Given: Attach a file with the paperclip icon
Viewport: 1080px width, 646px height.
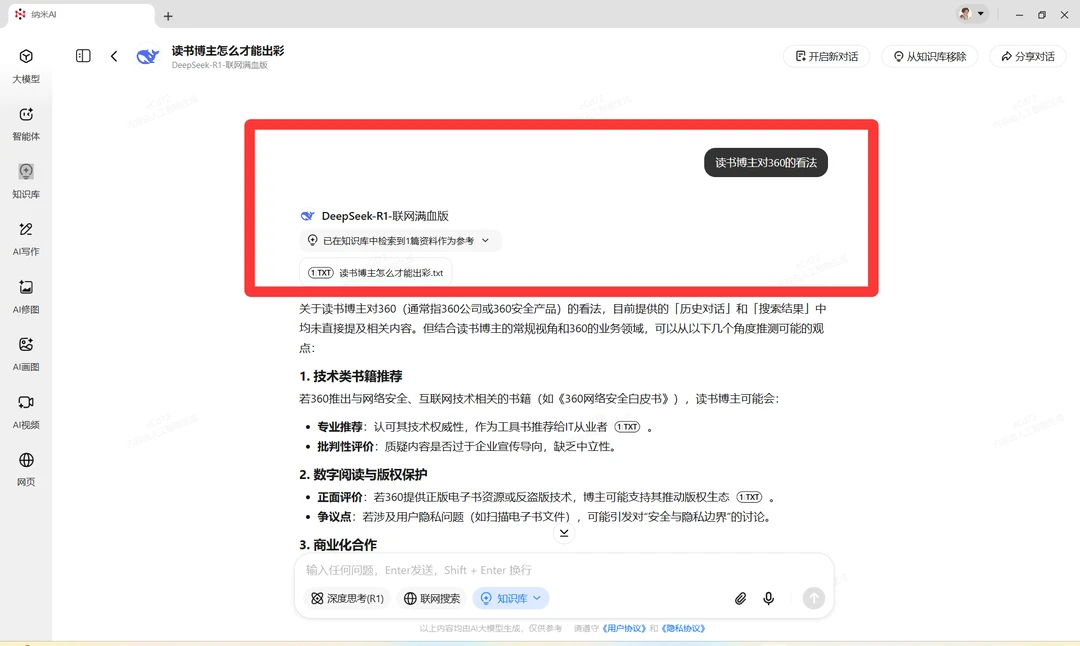Looking at the screenshot, I should (x=740, y=598).
